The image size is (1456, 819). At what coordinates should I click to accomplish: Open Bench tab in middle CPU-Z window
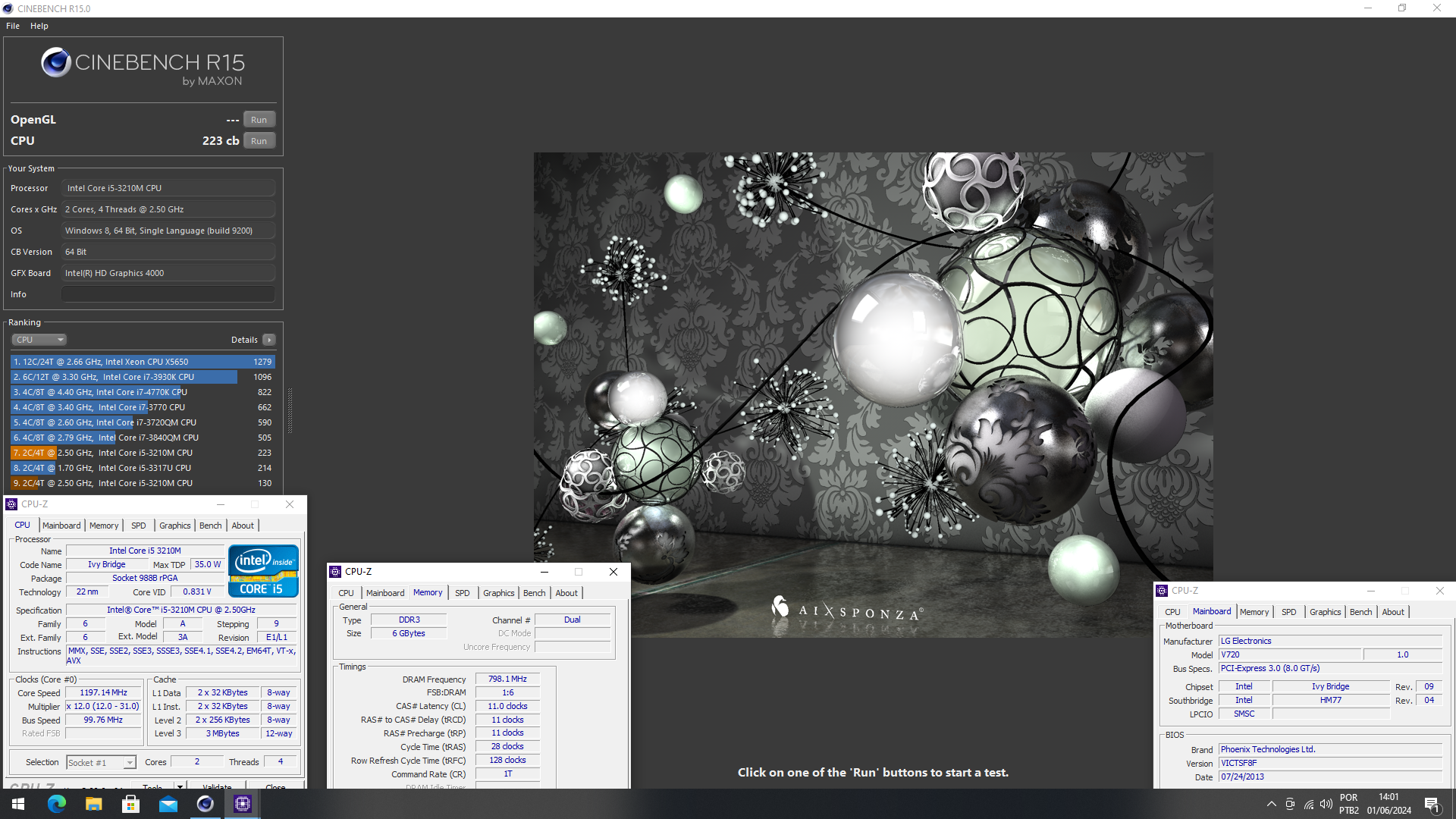(x=535, y=593)
